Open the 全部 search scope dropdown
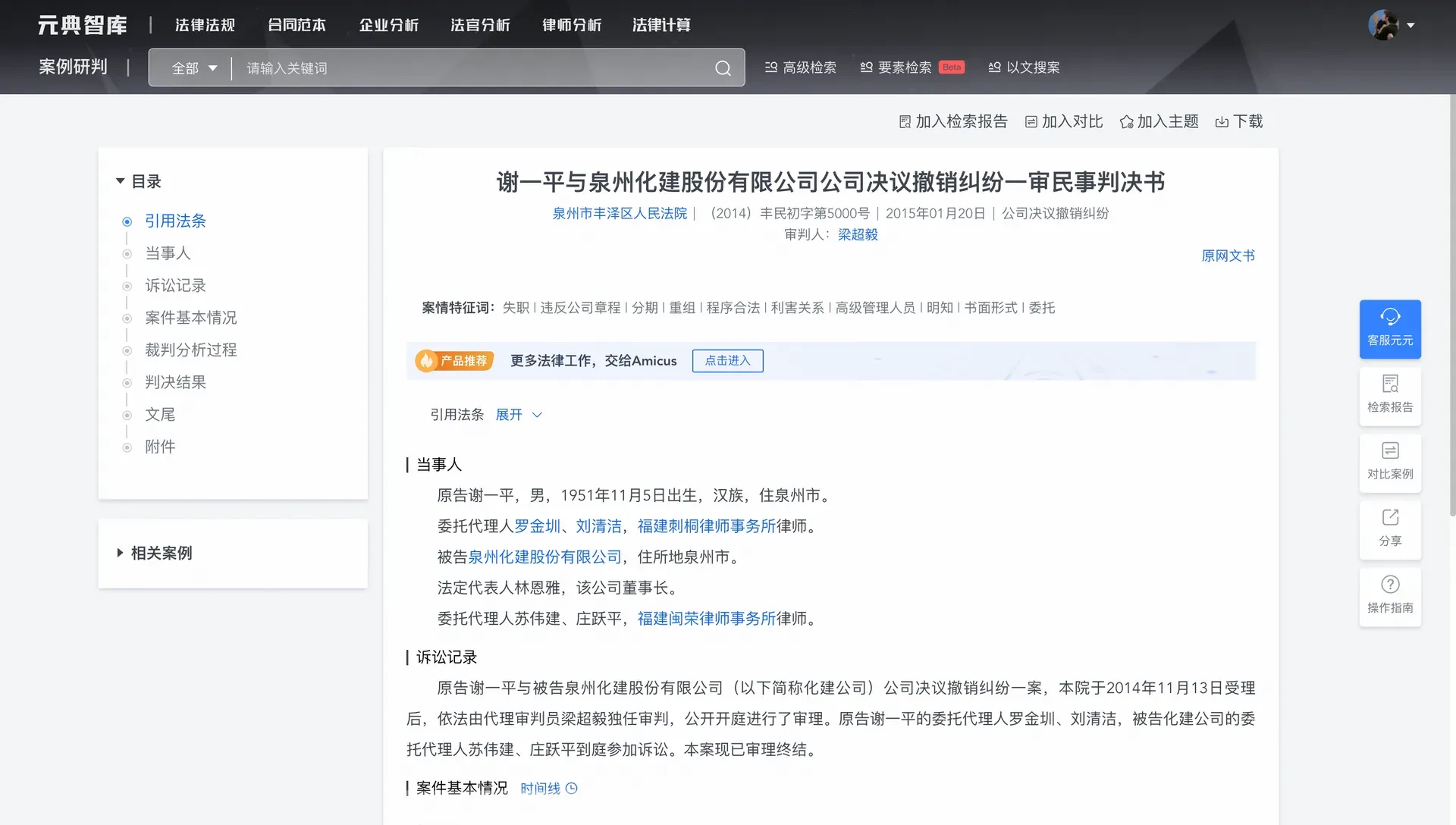 (x=194, y=68)
